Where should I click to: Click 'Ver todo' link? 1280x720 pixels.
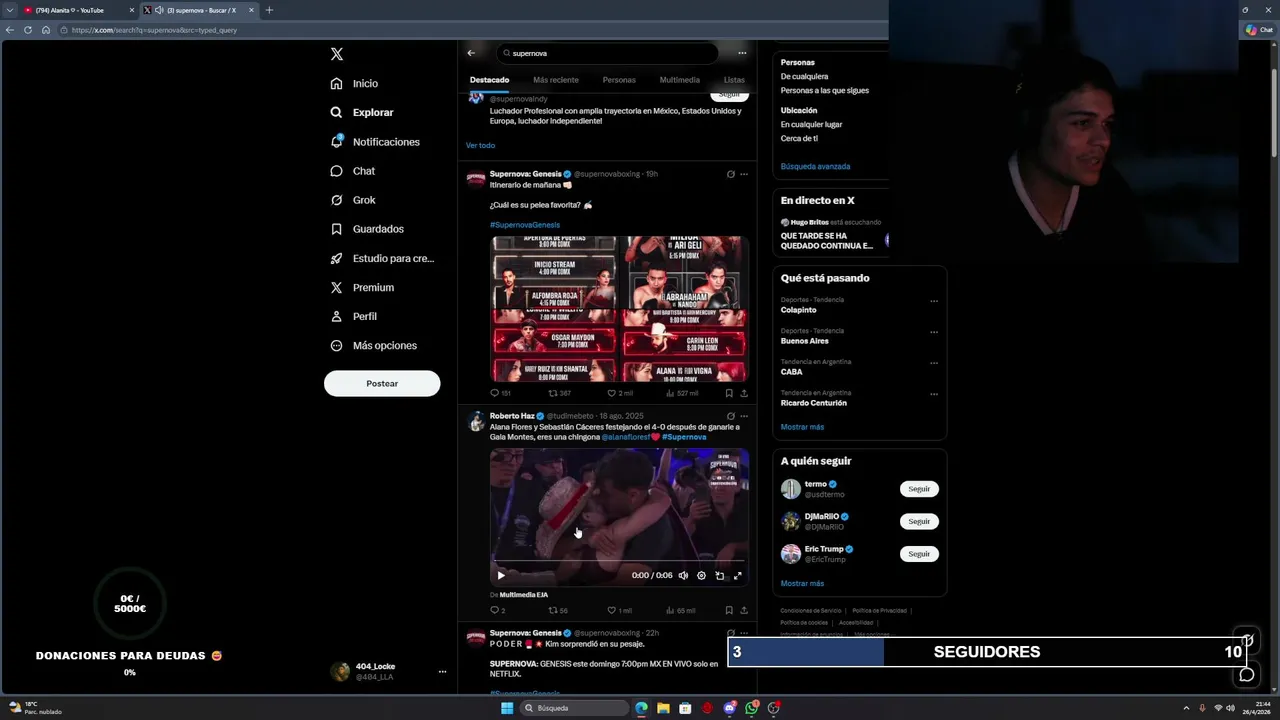coord(480,145)
